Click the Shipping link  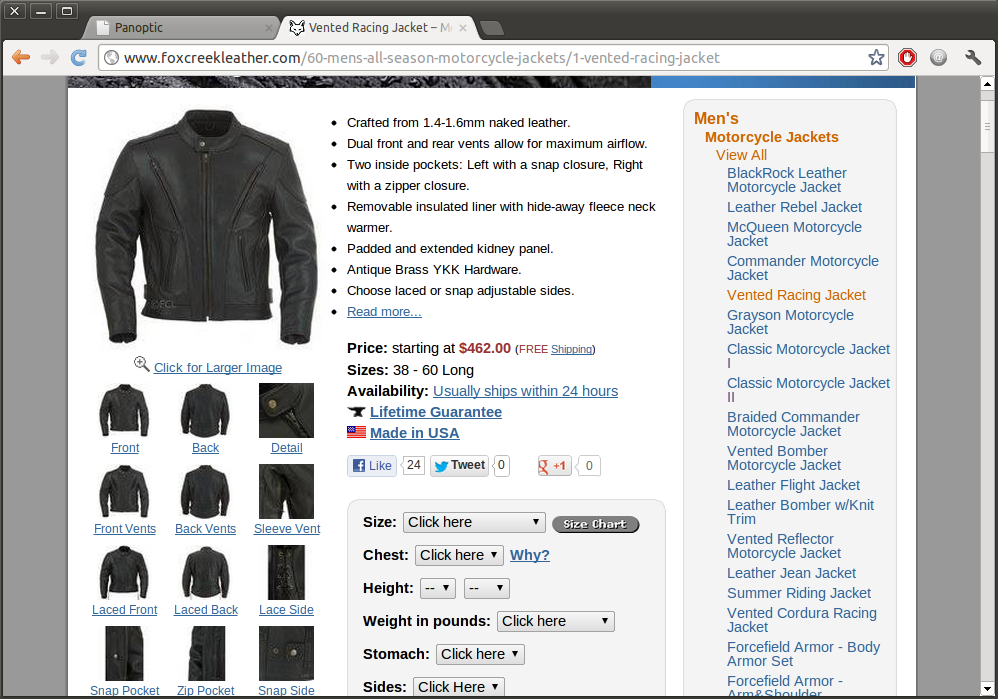click(572, 349)
